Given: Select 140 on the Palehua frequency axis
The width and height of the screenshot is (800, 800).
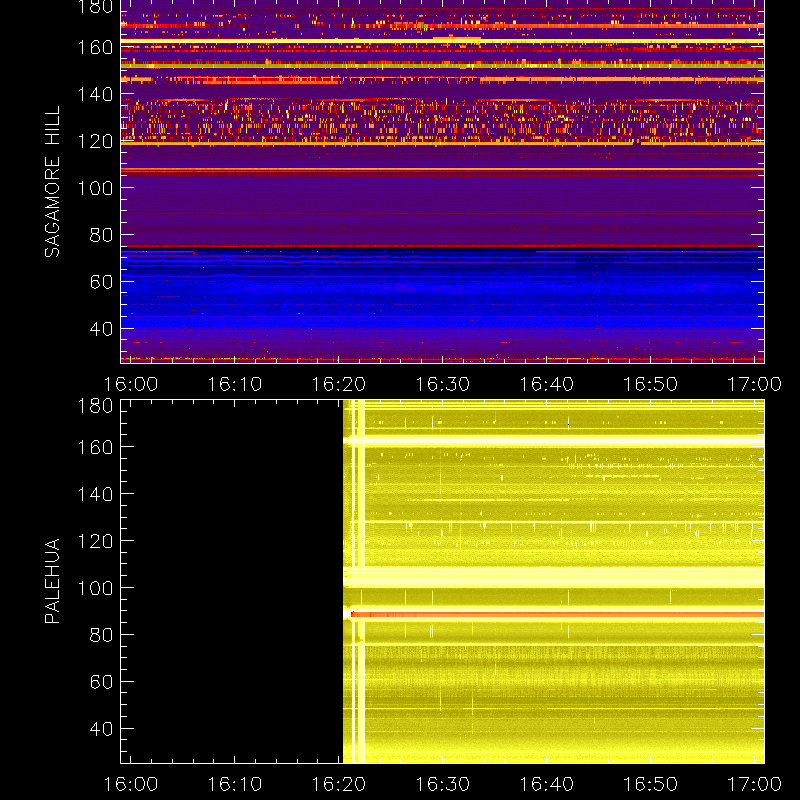Looking at the screenshot, I should tap(95, 494).
